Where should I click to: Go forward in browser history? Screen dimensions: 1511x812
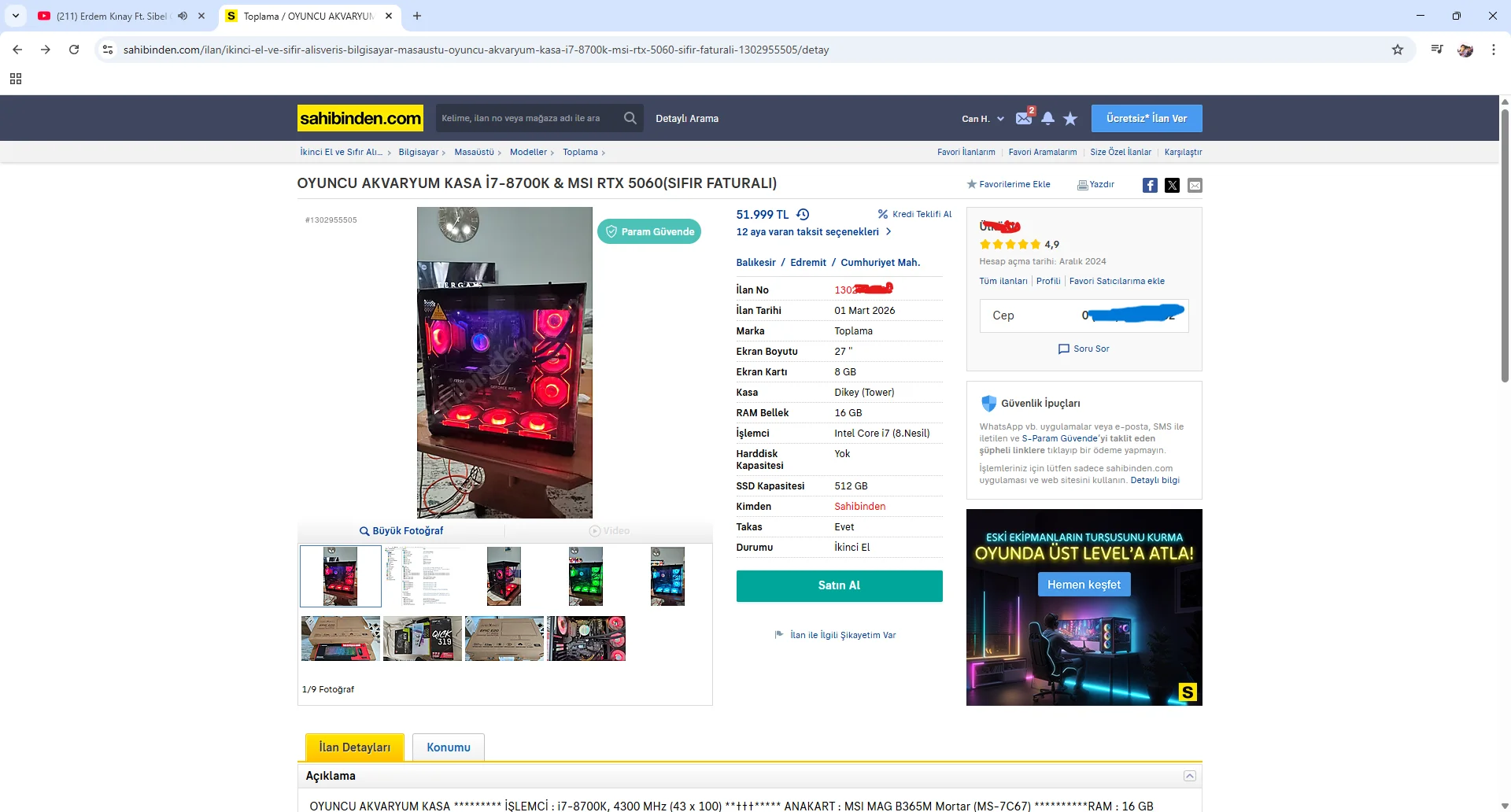(46, 50)
